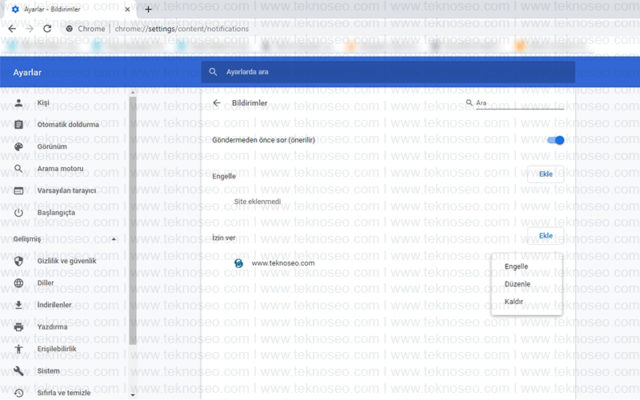
Task: Go back from Bildirimler page arrow
Action: point(217,103)
